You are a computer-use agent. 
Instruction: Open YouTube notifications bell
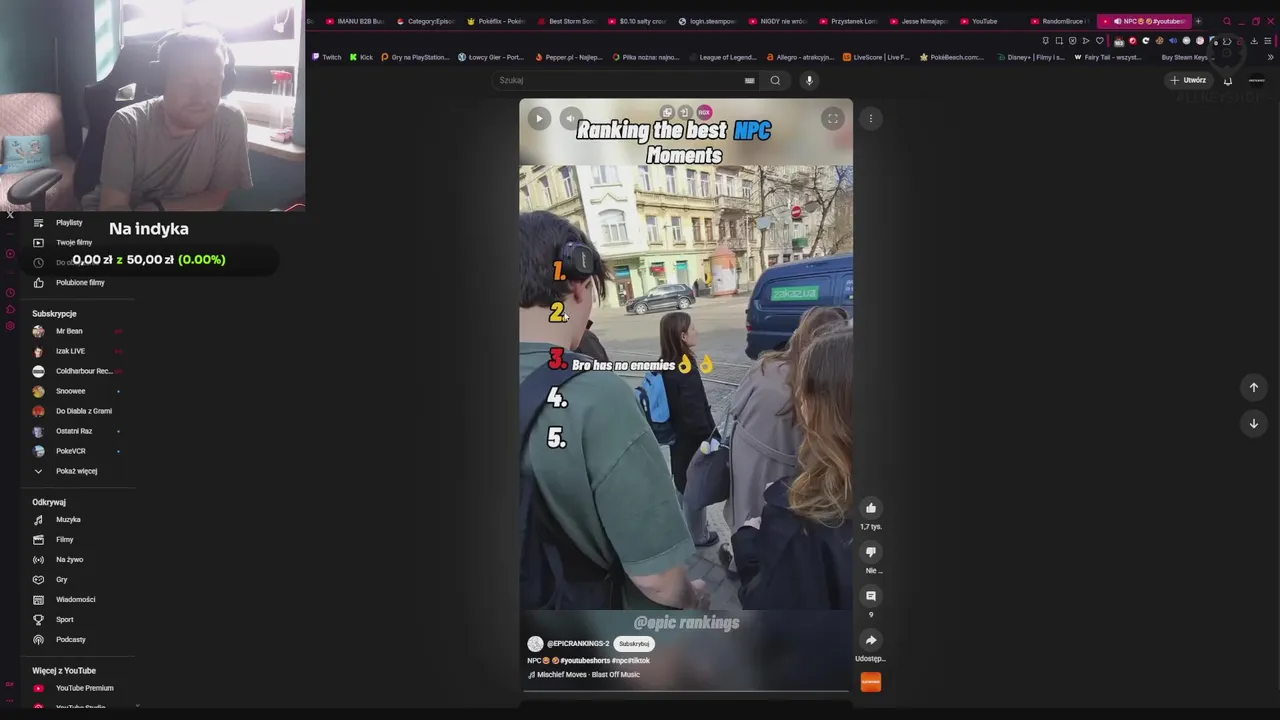[1228, 80]
